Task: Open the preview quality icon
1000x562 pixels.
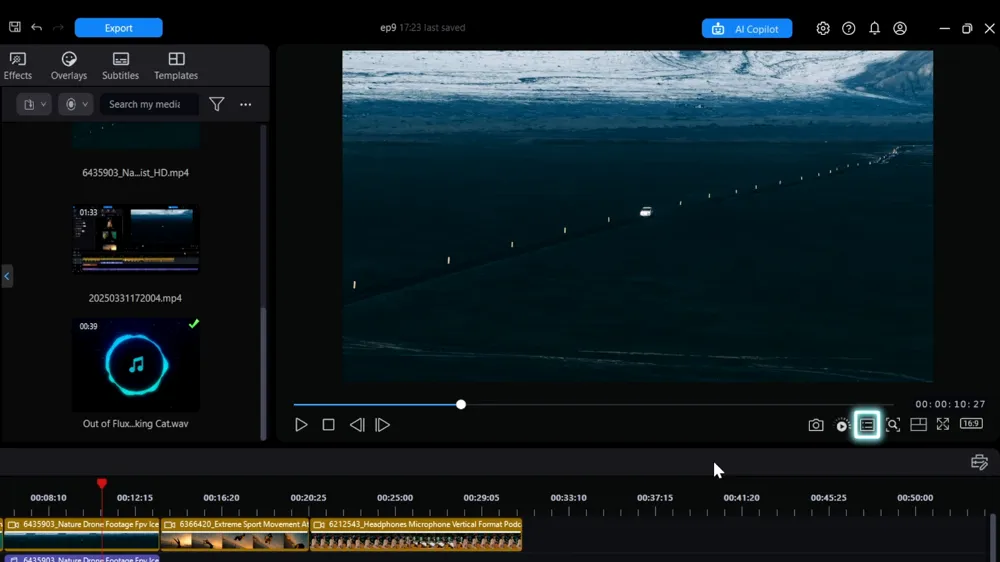Action: [x=842, y=425]
